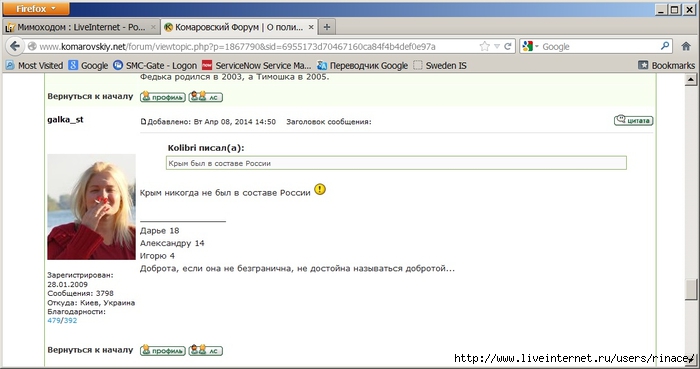Click the date Вт Апр 08, 2014 14:50

pyautogui.click(x=235, y=121)
